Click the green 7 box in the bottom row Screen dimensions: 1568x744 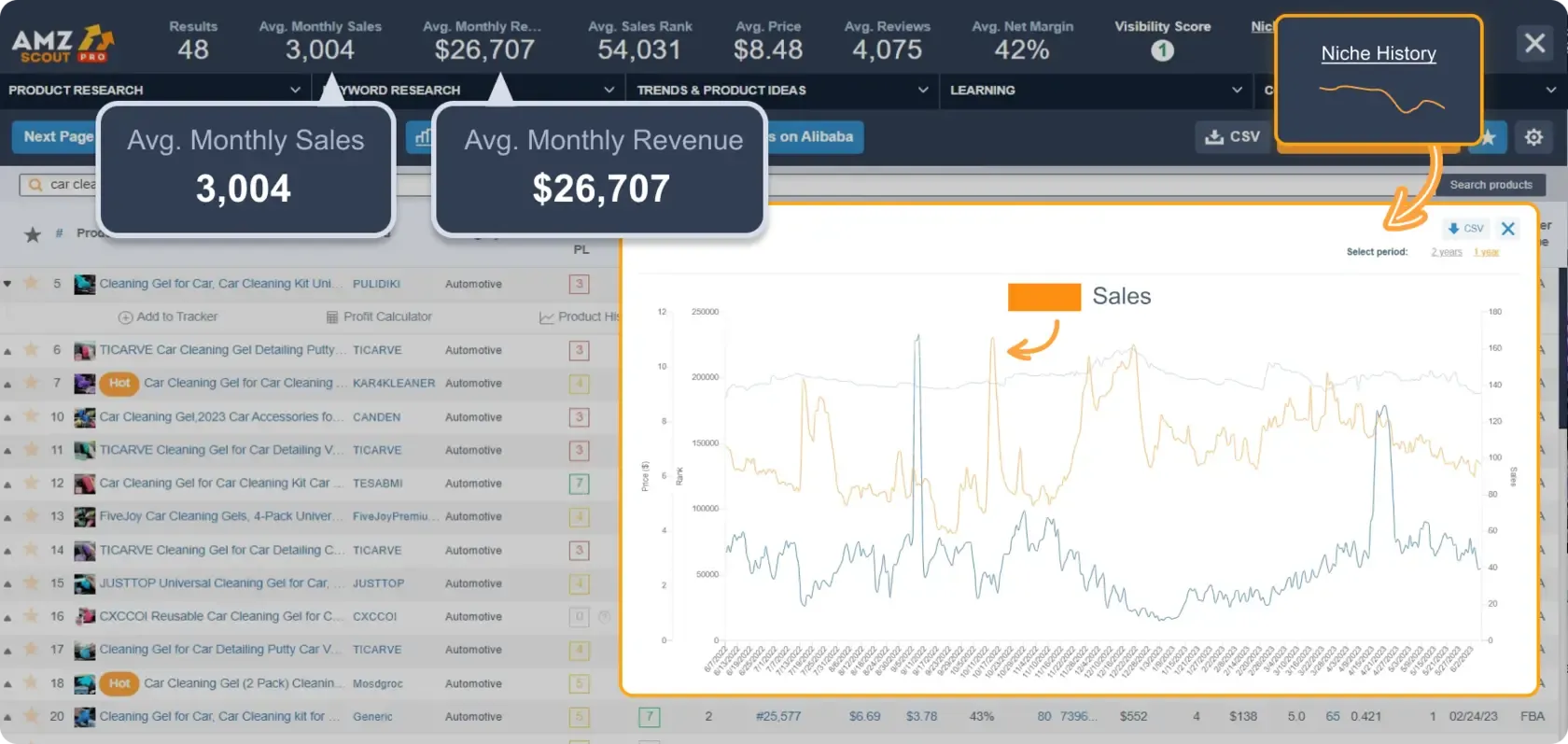click(650, 717)
